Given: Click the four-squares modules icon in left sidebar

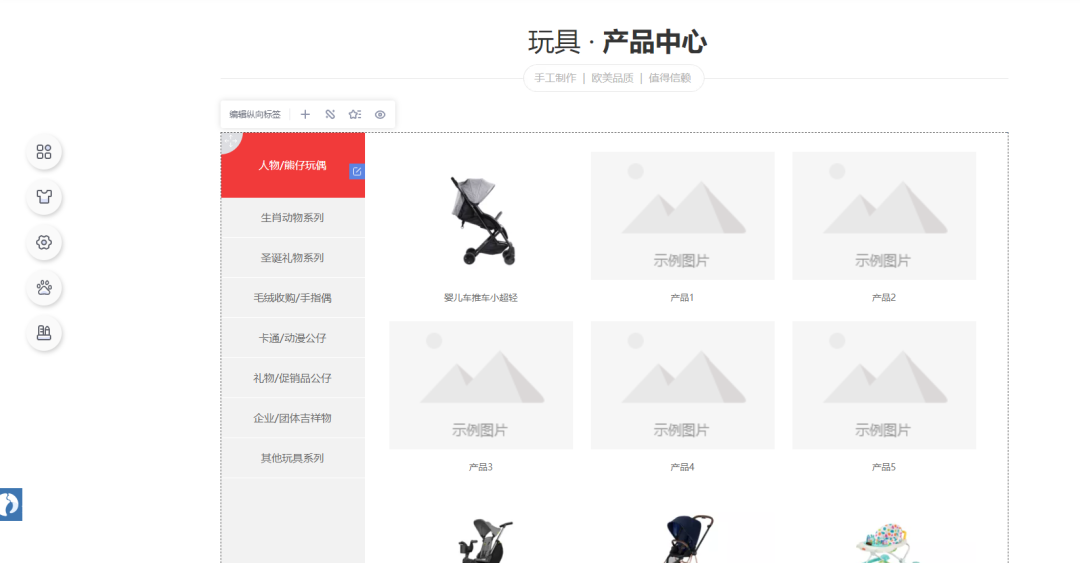Looking at the screenshot, I should [44, 152].
